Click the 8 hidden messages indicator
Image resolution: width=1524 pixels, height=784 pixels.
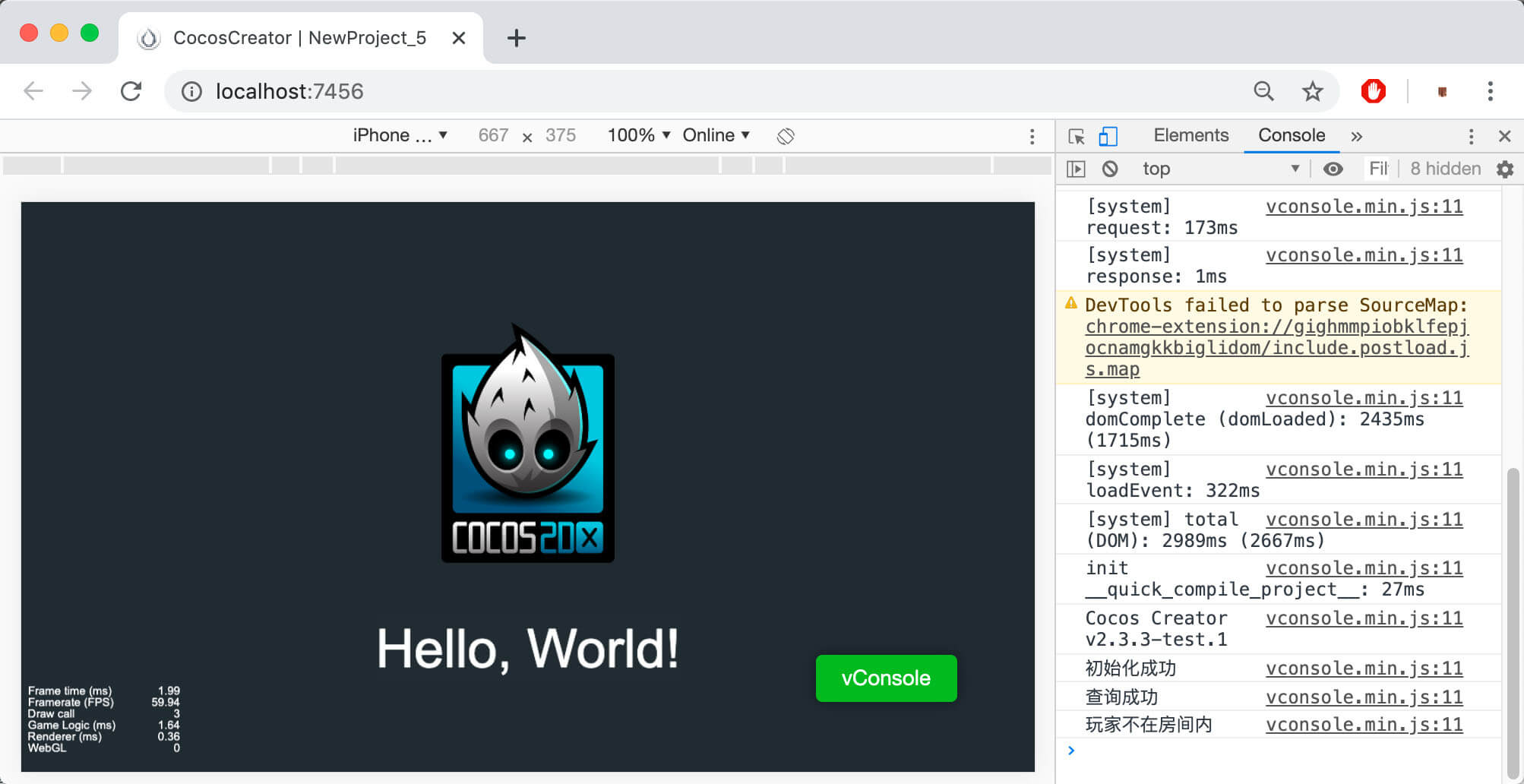pyautogui.click(x=1445, y=169)
